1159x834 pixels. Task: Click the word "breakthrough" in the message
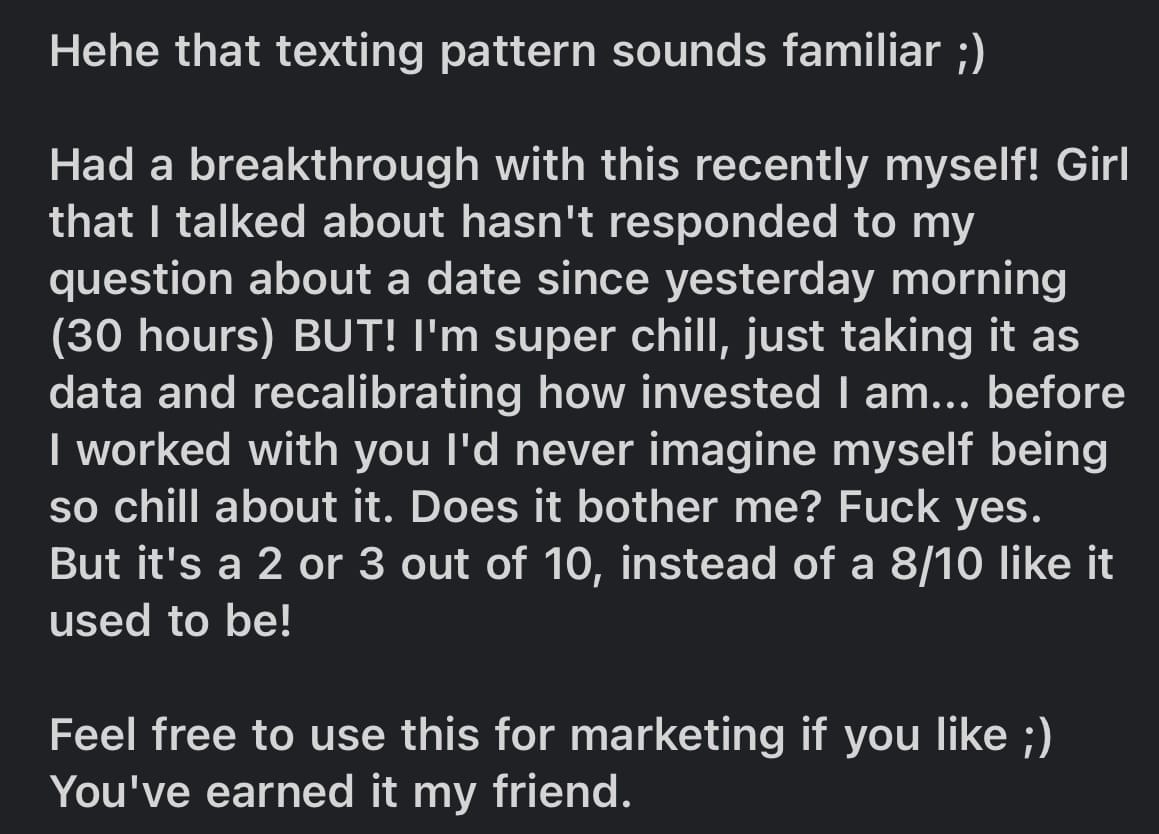point(334,166)
